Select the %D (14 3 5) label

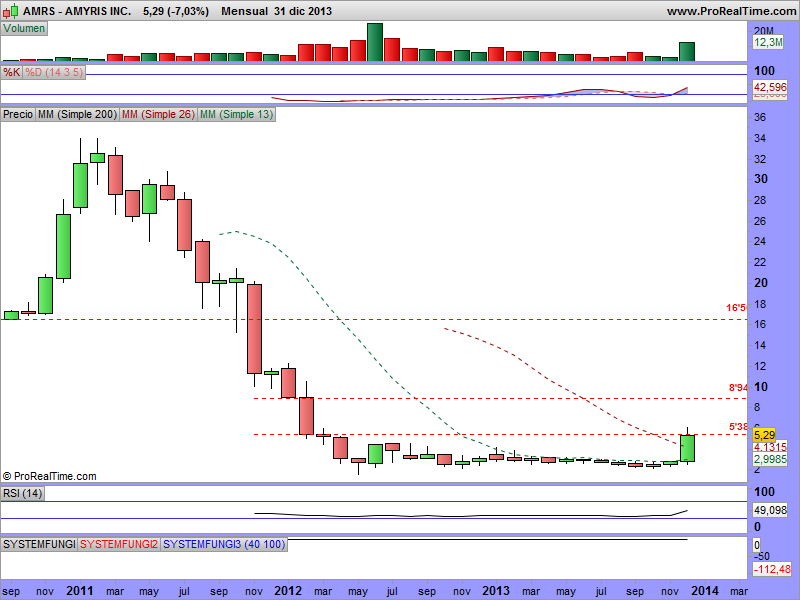tap(54, 72)
